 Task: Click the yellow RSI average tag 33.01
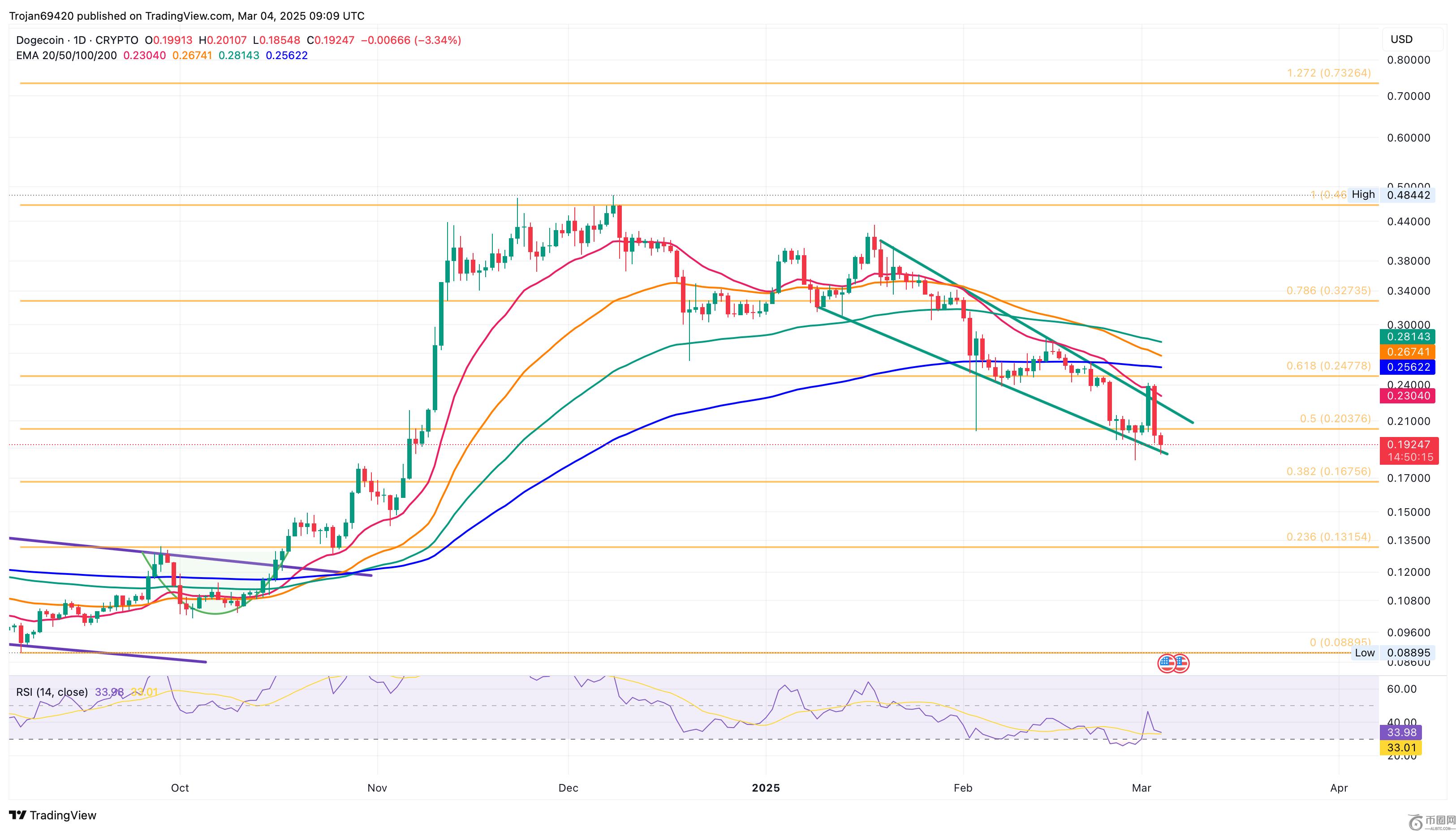1400,748
